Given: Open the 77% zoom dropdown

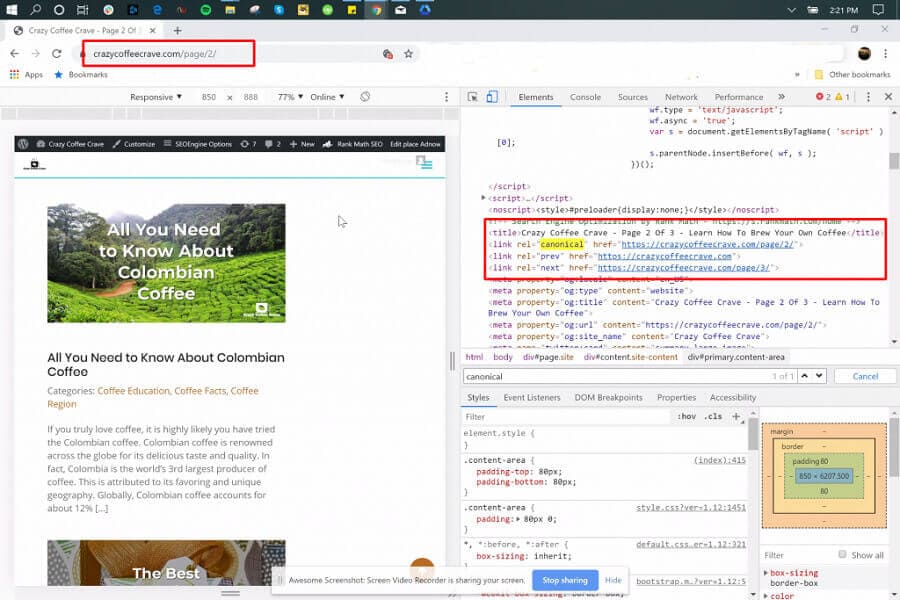Looking at the screenshot, I should click(289, 96).
